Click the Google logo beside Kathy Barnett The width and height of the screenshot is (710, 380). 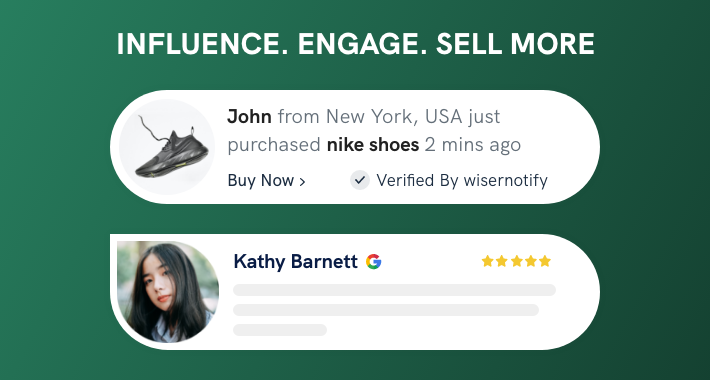374,262
